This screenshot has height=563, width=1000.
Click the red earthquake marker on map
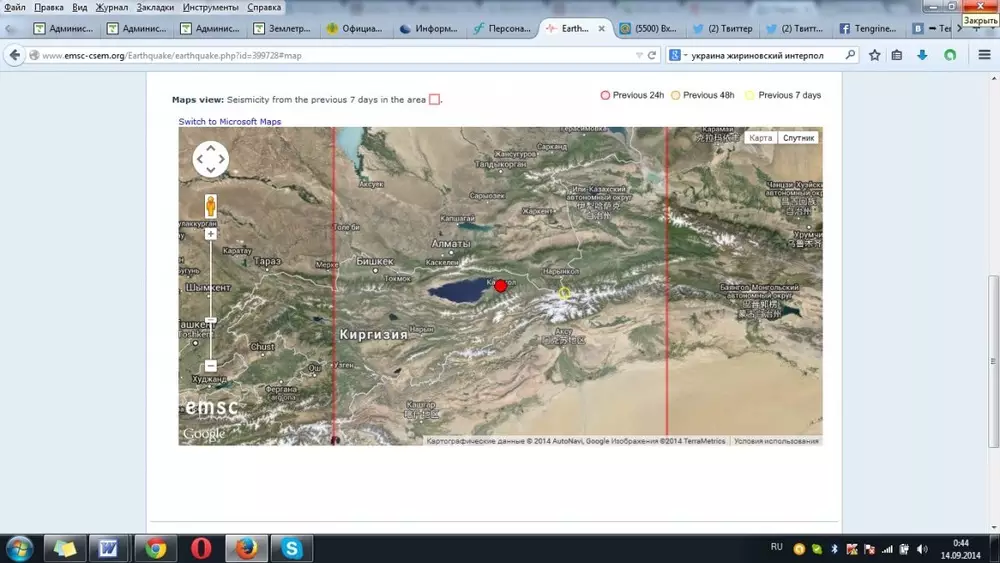(x=501, y=286)
